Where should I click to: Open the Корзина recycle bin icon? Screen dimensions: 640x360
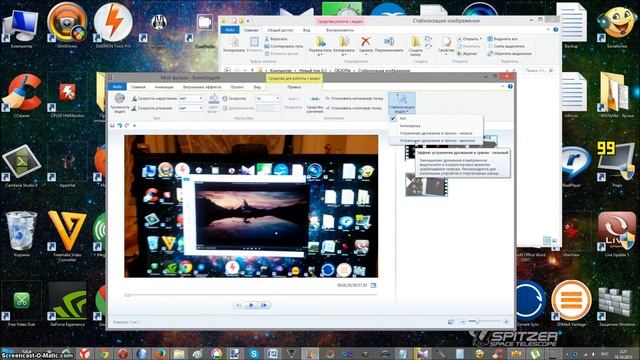(x=21, y=234)
